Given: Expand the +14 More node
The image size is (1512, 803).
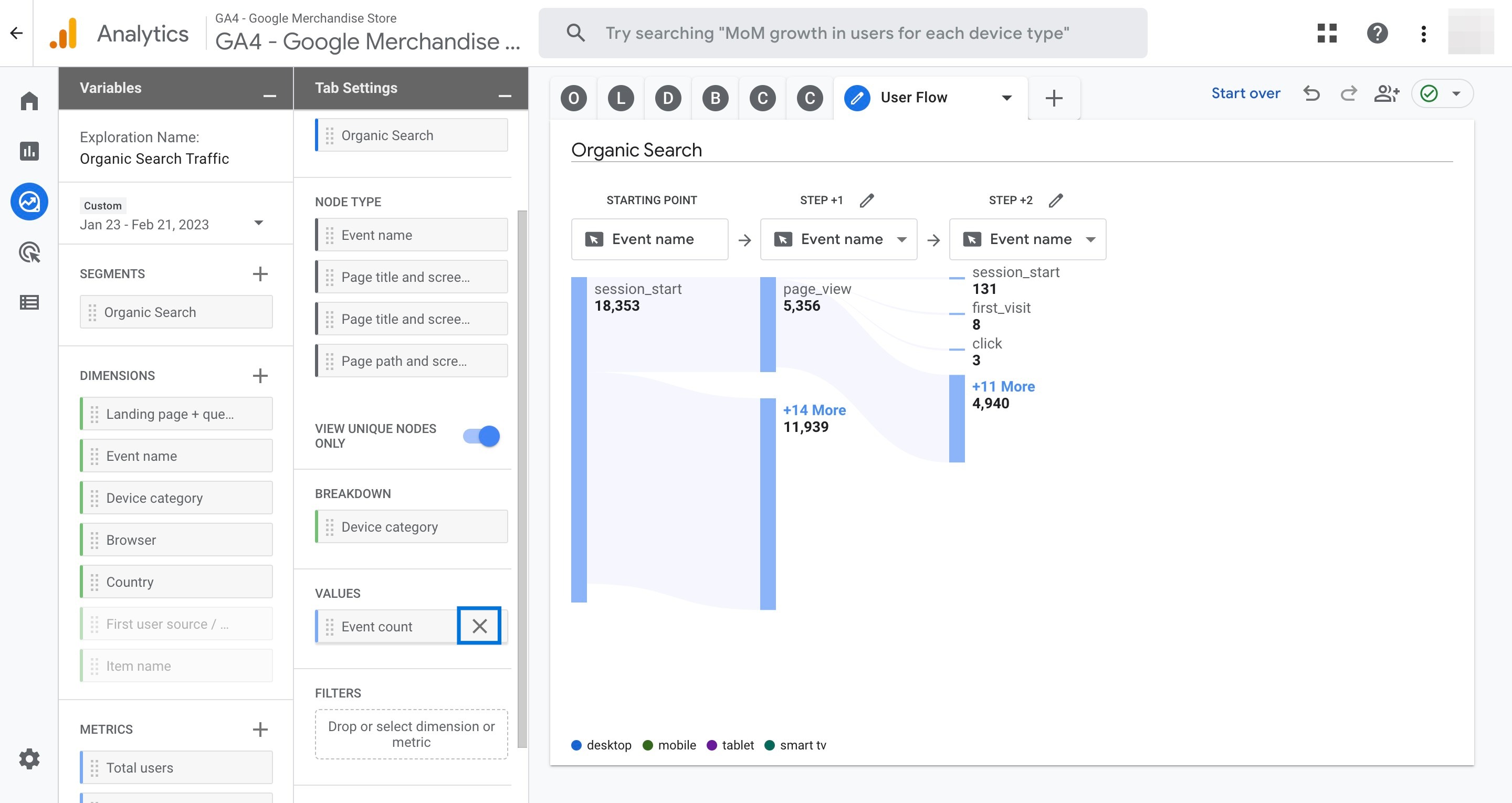Looking at the screenshot, I should (x=814, y=410).
